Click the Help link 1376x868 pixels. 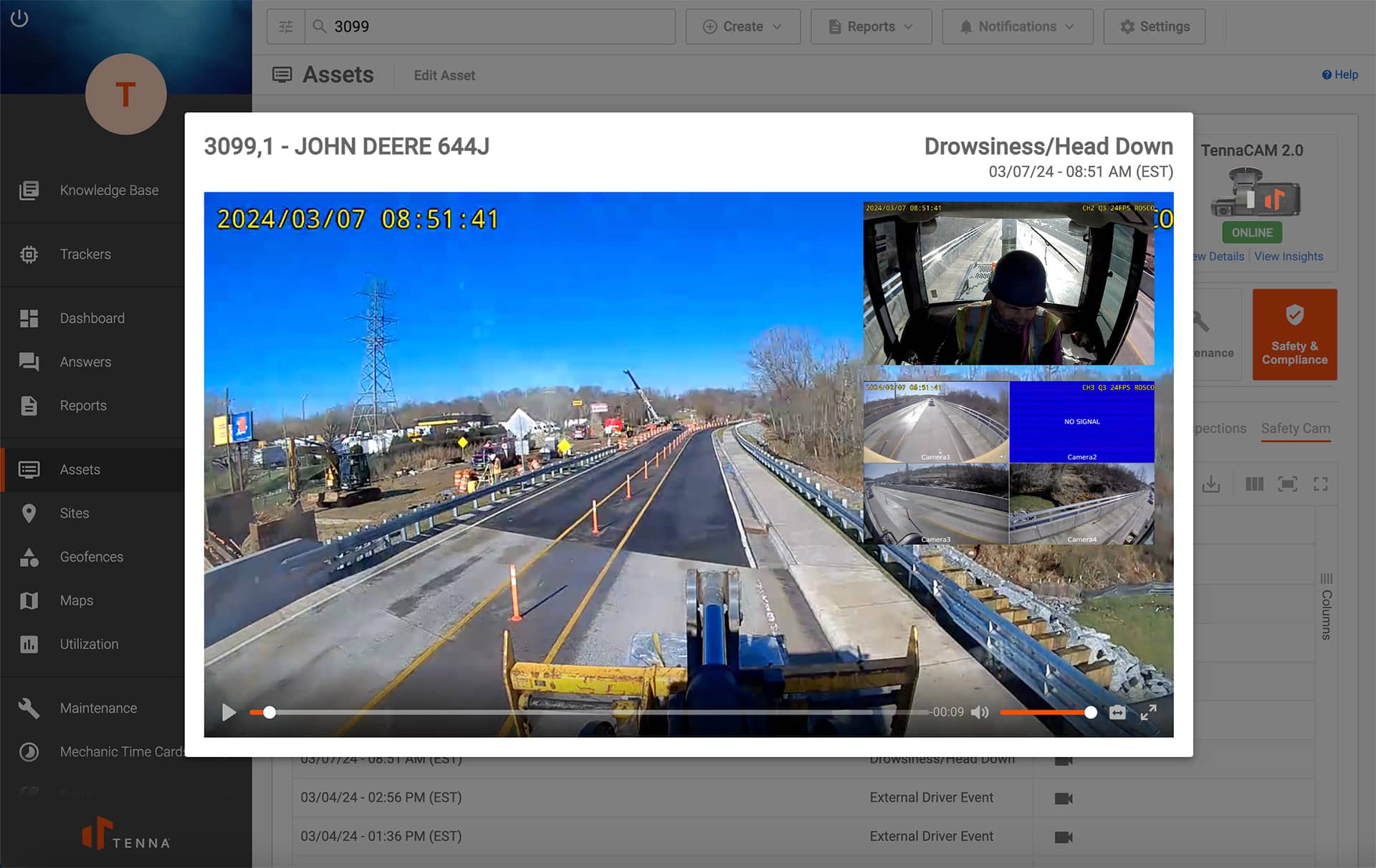pos(1339,75)
